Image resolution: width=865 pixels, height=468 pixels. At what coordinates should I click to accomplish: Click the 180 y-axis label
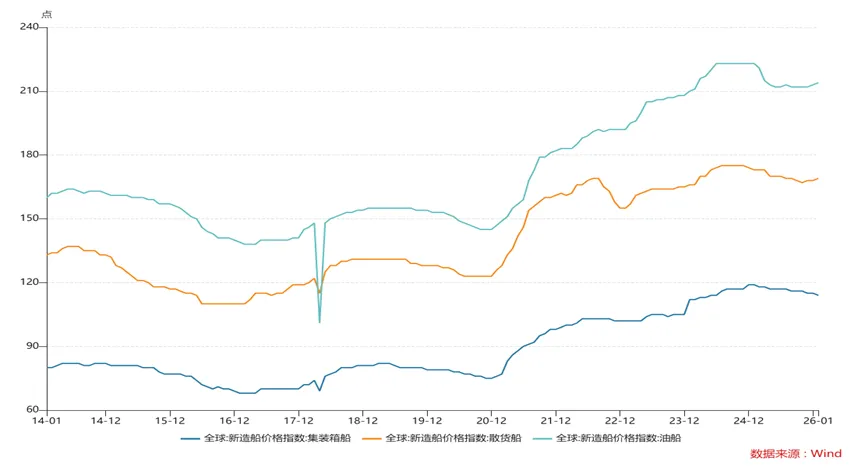point(29,155)
